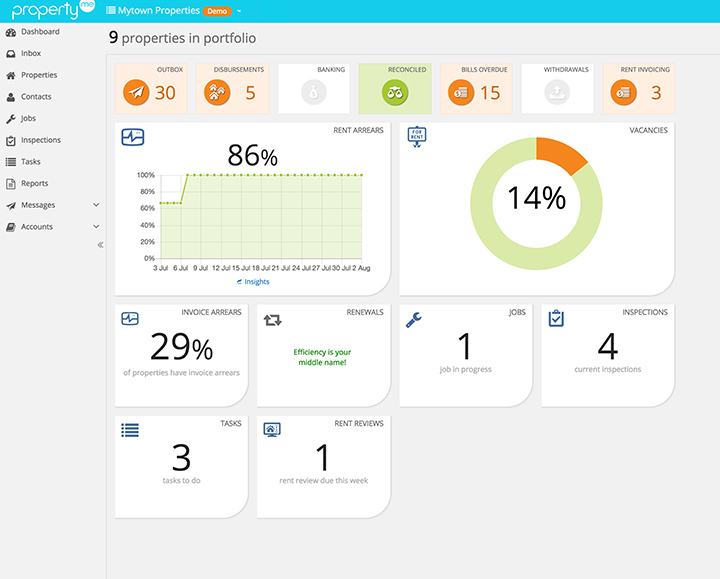Click the 14% vacancies figure
The height and width of the screenshot is (579, 720).
pyautogui.click(x=536, y=198)
